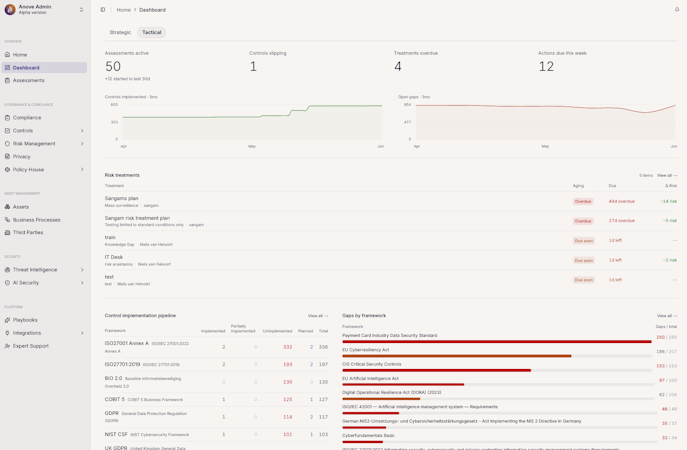
Task: Open Assets via its sidebar icon
Action: pyautogui.click(x=7, y=207)
